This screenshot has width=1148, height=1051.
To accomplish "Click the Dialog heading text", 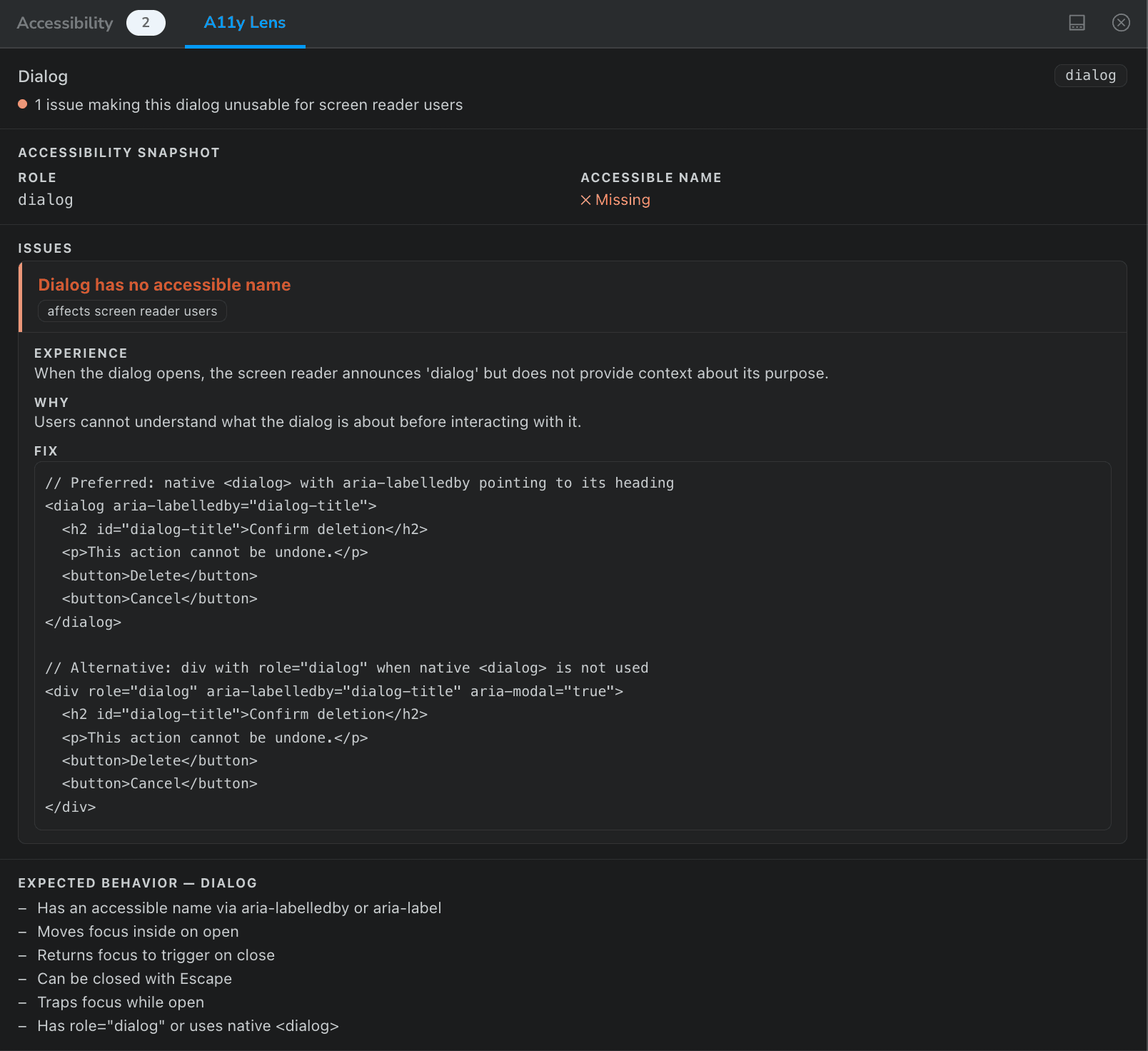I will click(x=43, y=76).
